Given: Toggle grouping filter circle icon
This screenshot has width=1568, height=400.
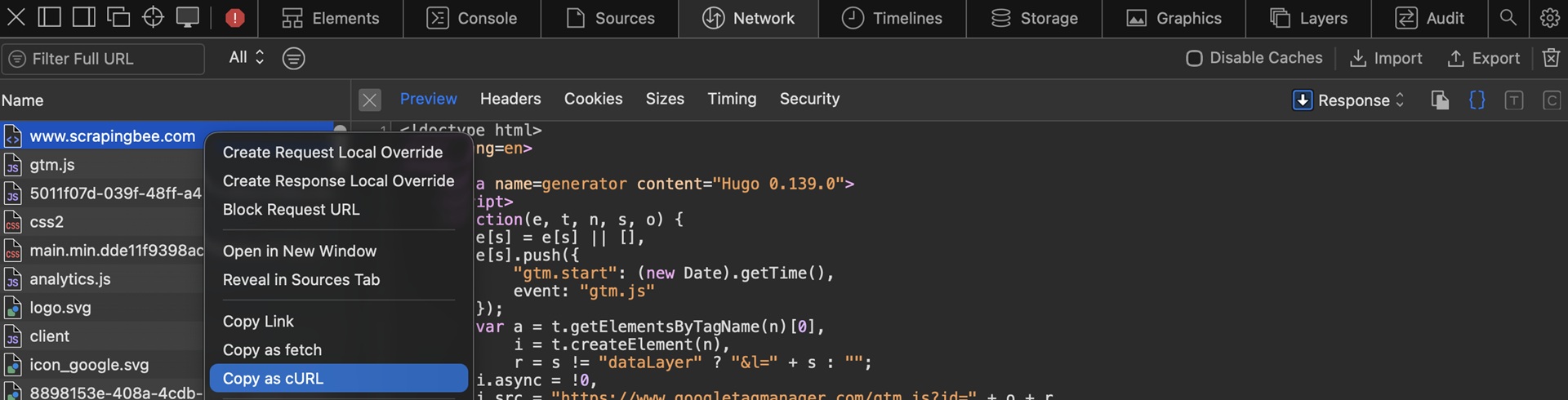Looking at the screenshot, I should tap(294, 58).
